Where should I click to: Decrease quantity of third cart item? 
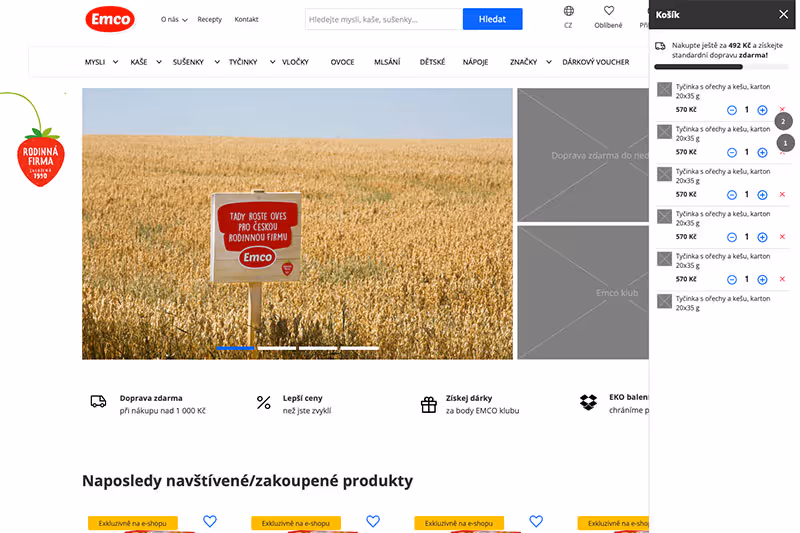pos(732,195)
